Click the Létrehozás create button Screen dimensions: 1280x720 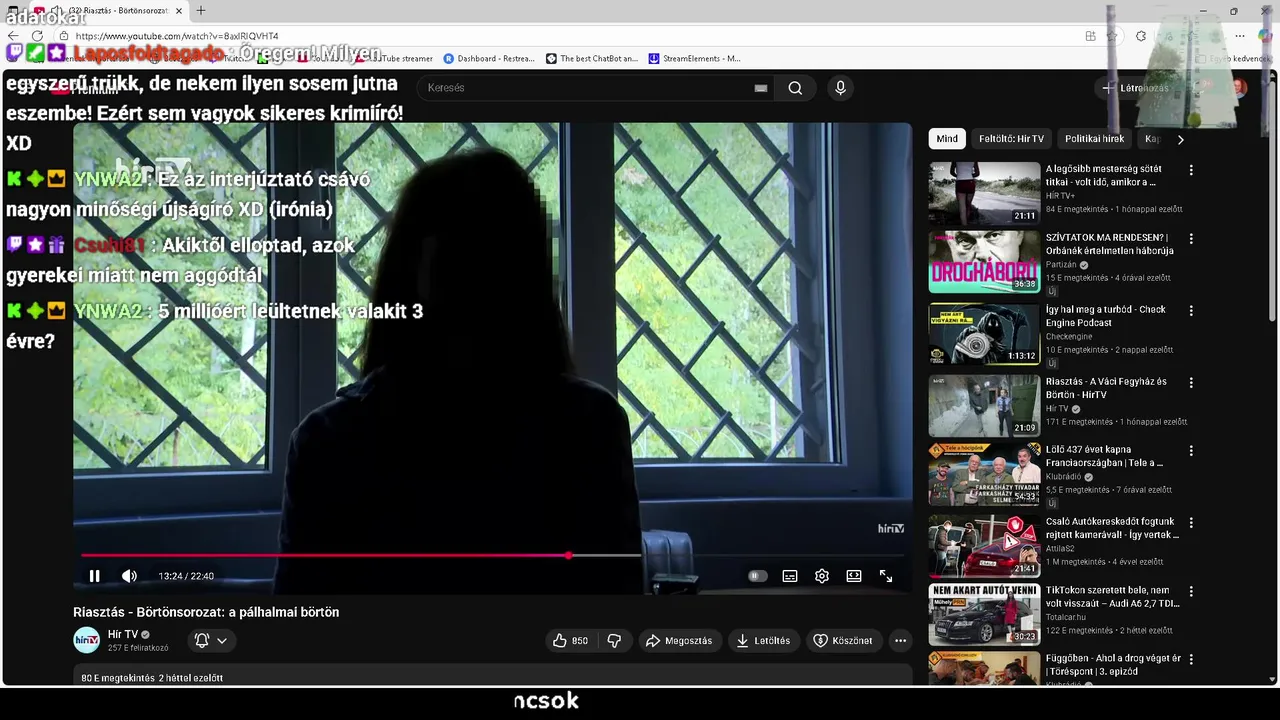(x=1136, y=88)
